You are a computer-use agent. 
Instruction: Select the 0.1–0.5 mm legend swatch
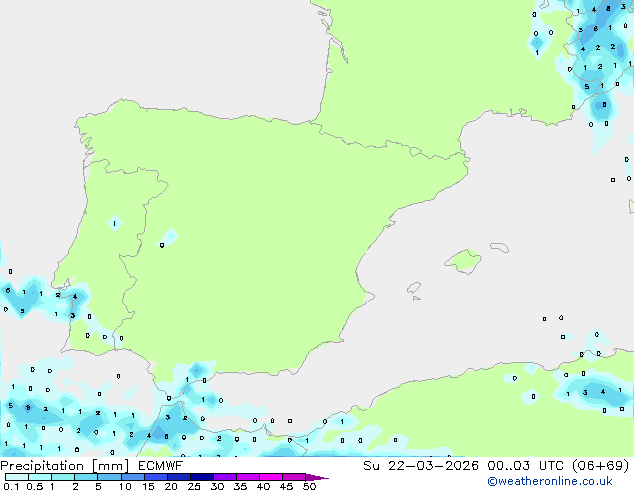17,477
